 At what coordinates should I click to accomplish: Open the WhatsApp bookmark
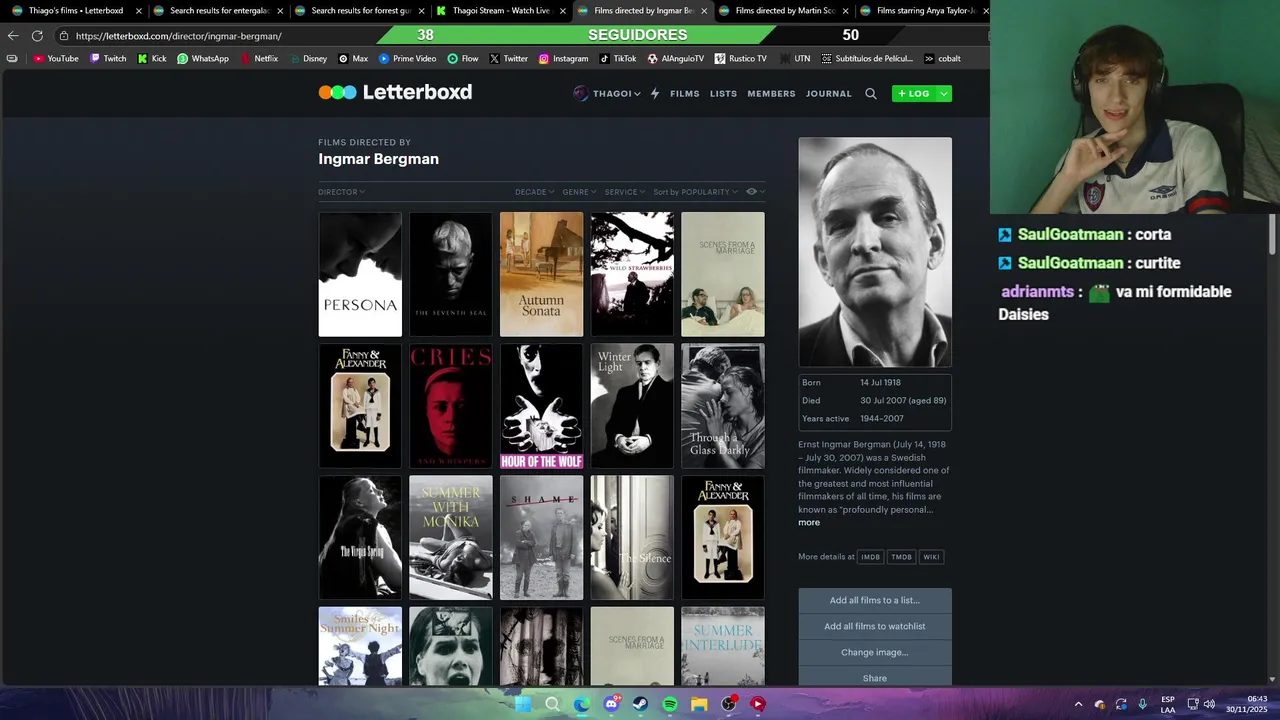[203, 58]
